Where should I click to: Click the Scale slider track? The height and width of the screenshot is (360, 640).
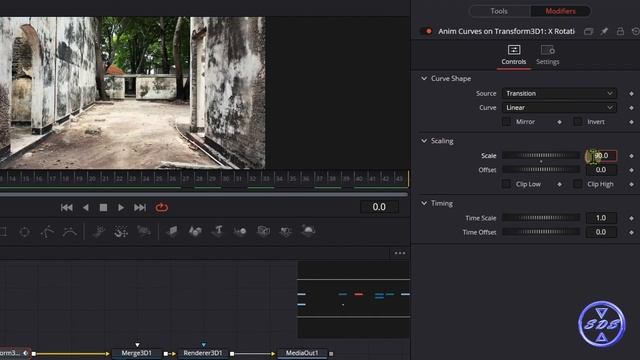pos(541,156)
